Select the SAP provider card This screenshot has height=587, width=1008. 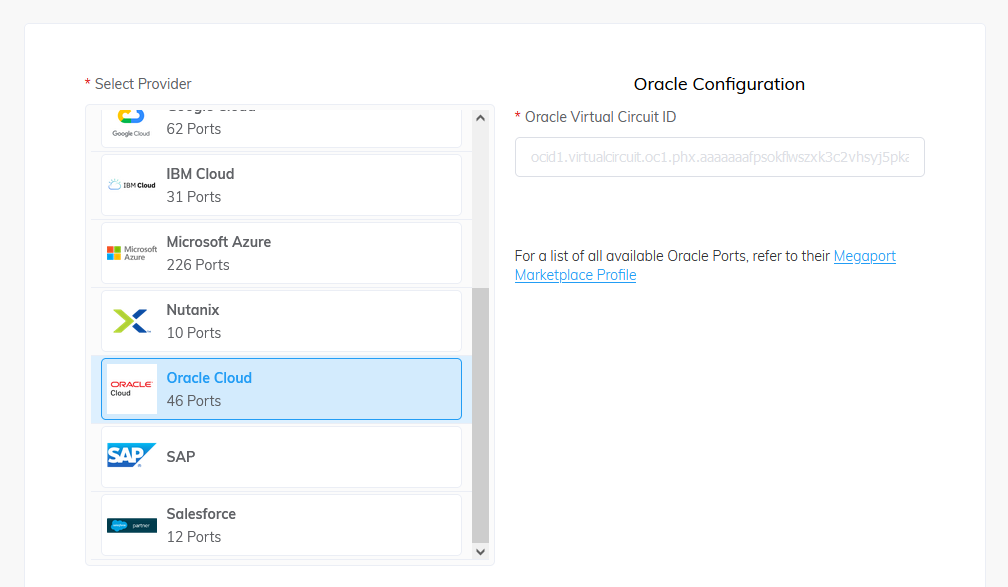(x=280, y=457)
